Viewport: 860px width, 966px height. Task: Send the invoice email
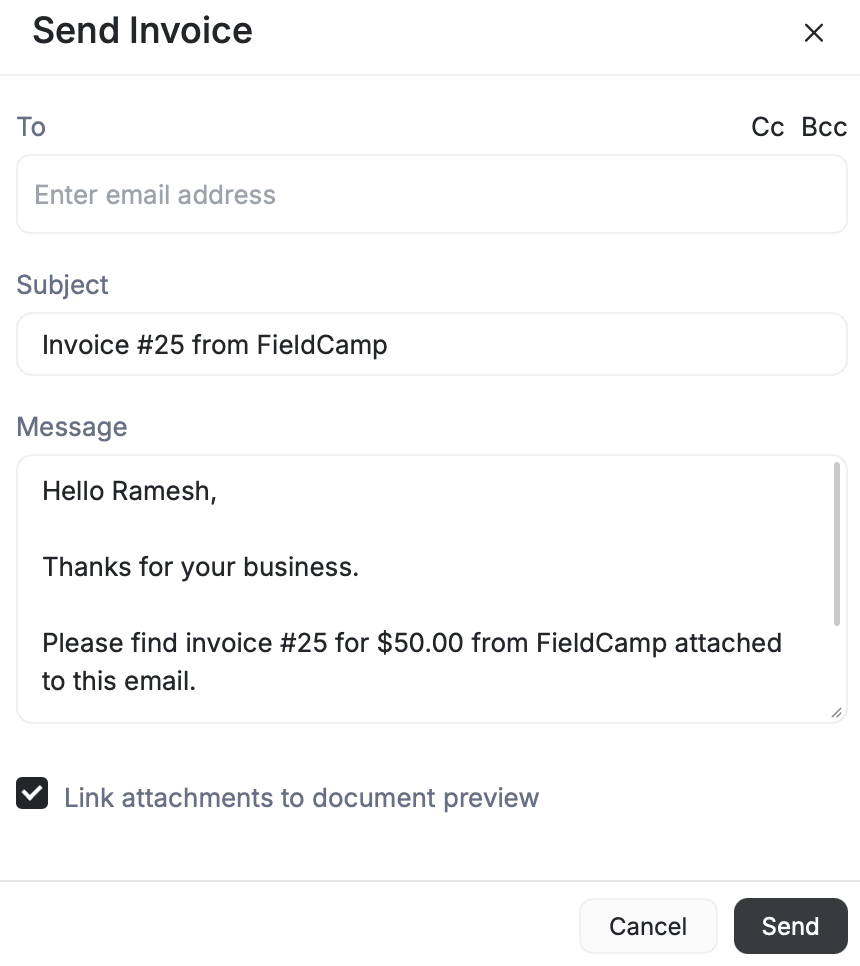pos(790,926)
